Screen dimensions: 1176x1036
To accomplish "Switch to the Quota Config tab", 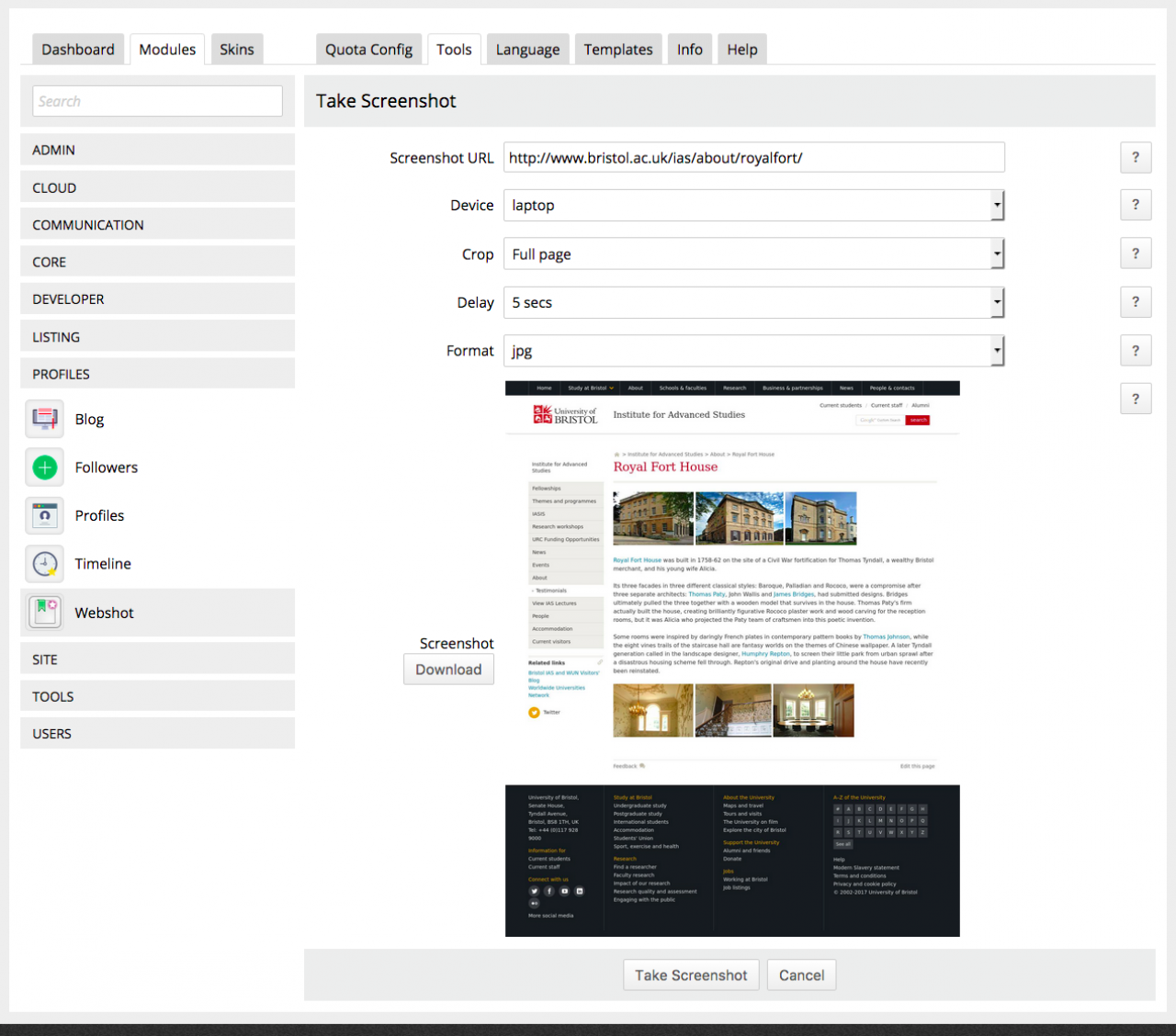I will pyautogui.click(x=368, y=50).
